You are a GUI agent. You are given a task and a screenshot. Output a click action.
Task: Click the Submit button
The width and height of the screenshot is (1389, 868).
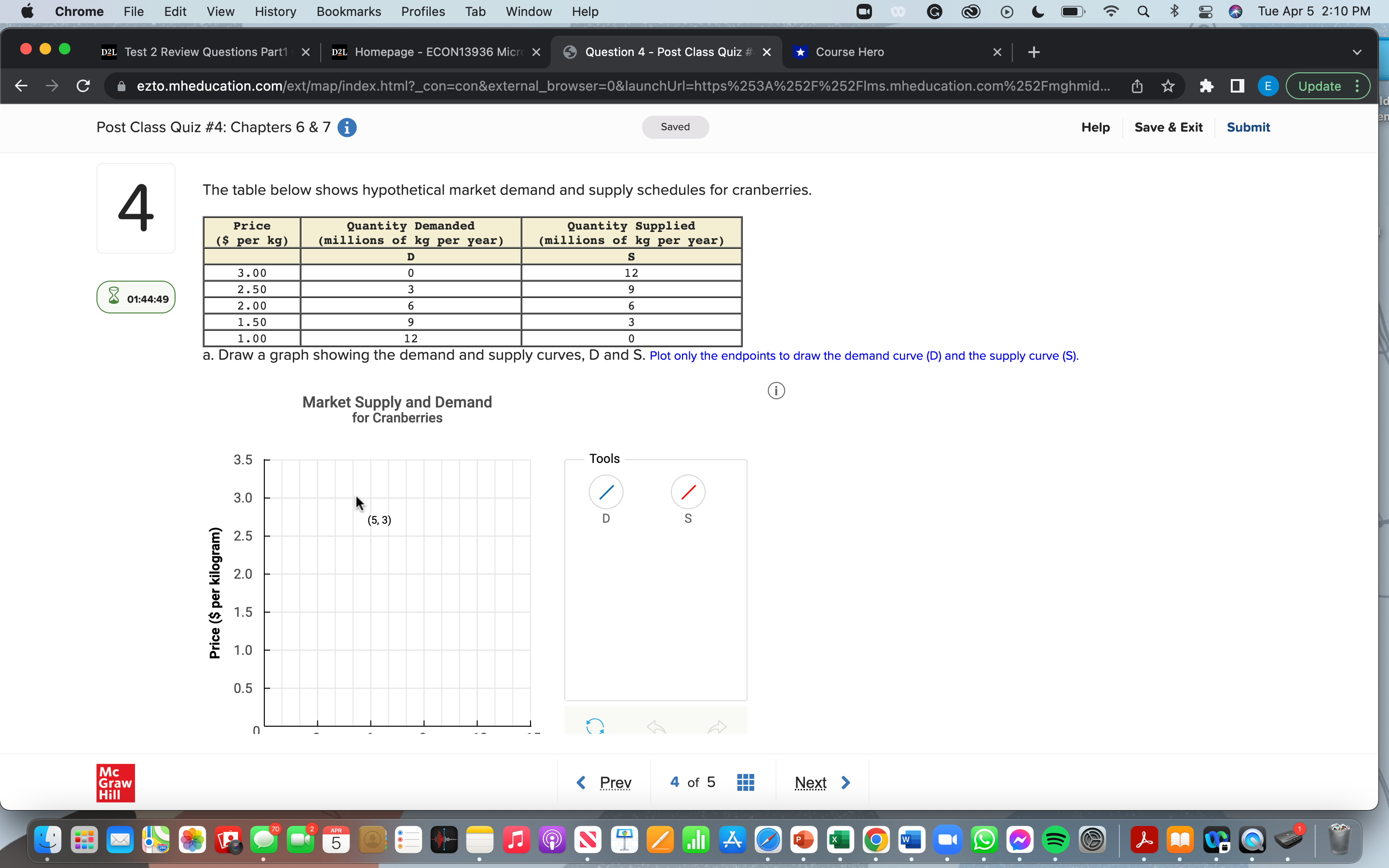pos(1248,127)
